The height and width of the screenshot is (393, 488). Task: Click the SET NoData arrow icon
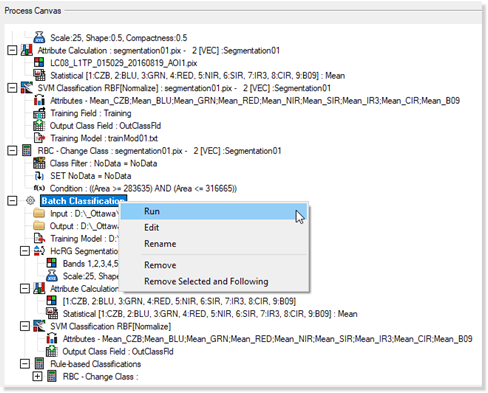(x=39, y=176)
